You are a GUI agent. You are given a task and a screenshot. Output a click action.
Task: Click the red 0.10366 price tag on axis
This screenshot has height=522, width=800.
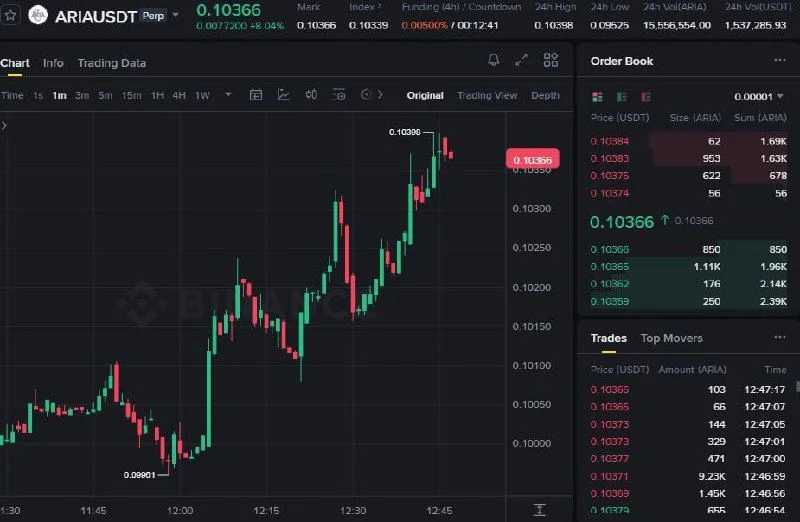pyautogui.click(x=533, y=160)
